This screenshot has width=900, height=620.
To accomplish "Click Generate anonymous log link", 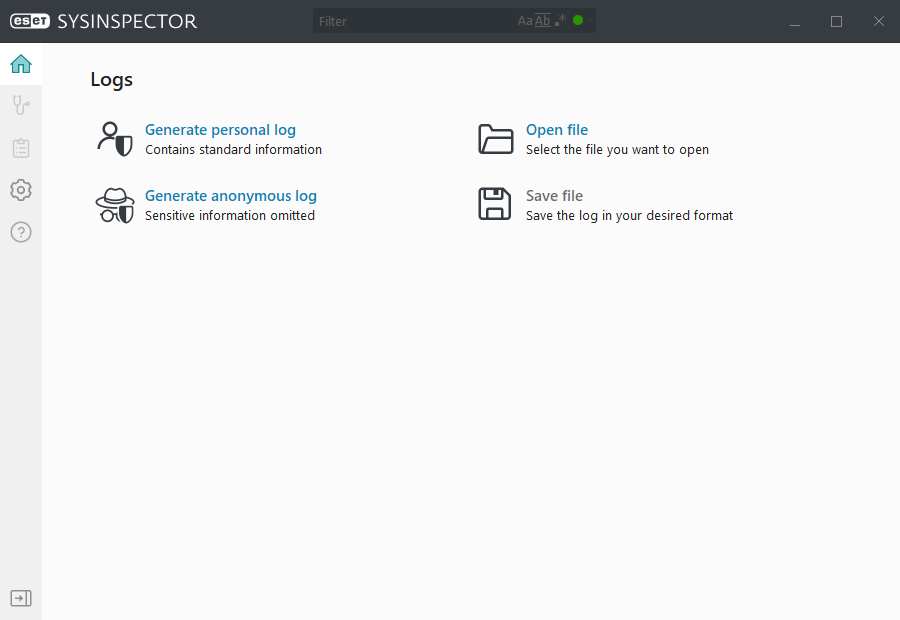I will coord(231,196).
